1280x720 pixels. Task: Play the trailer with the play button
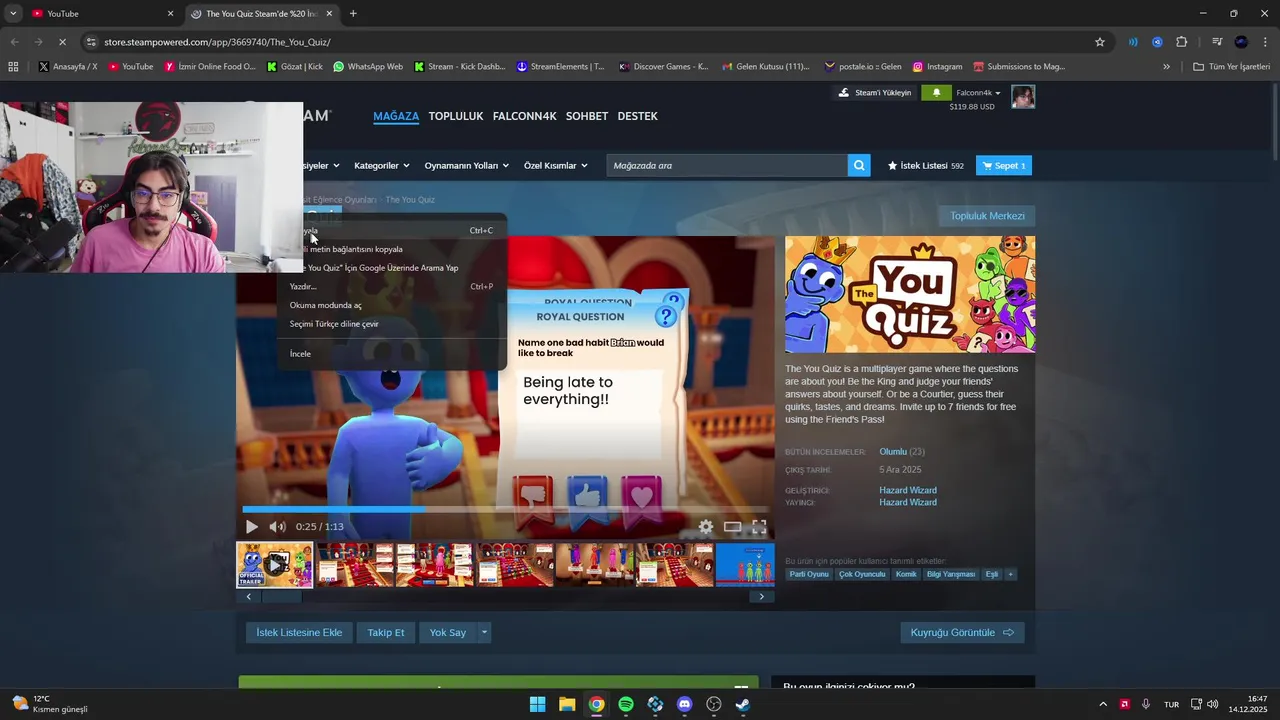252,527
